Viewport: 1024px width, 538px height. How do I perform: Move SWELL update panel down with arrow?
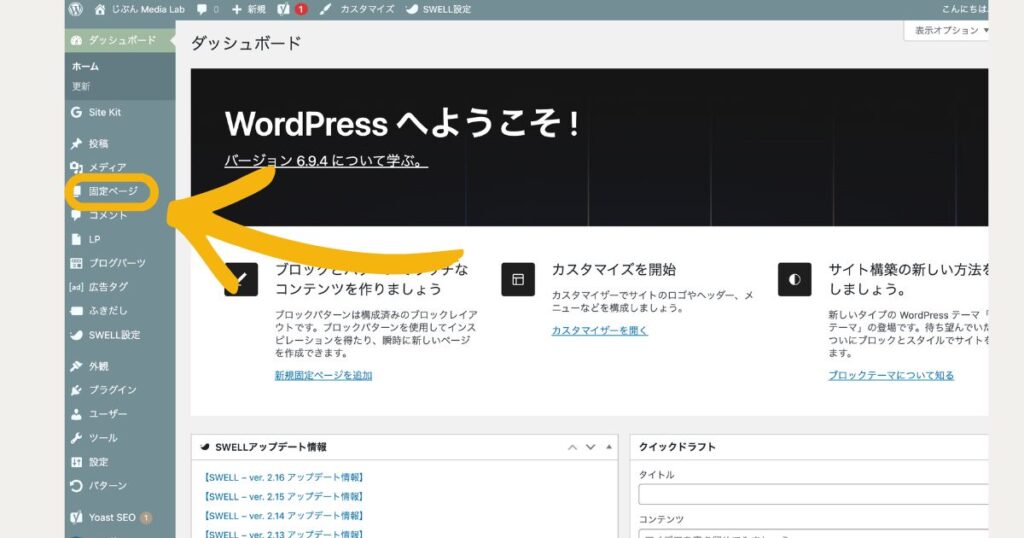tap(590, 447)
